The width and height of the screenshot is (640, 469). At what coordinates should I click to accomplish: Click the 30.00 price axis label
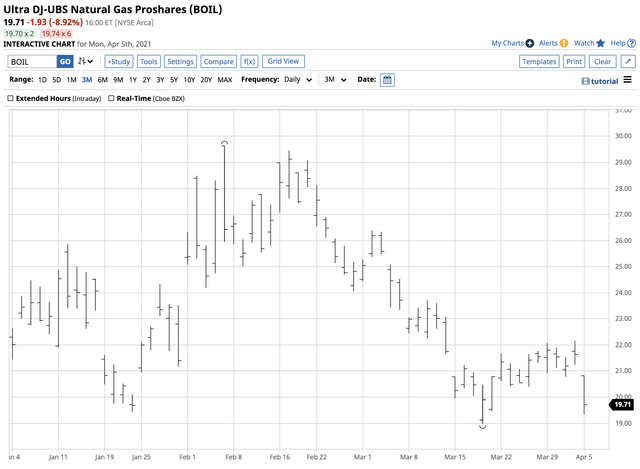click(623, 136)
